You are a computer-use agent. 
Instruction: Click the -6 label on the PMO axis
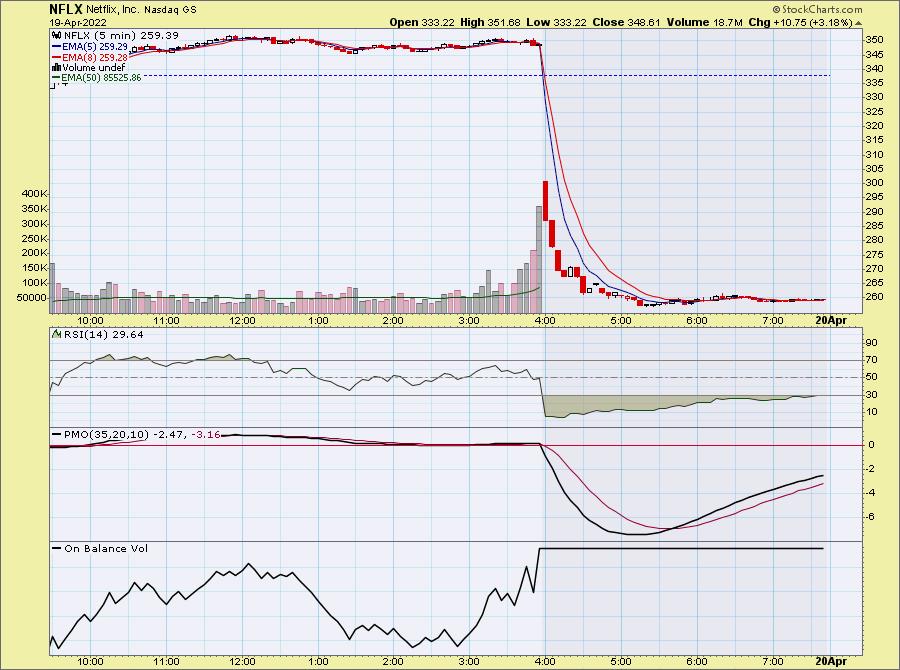(x=870, y=516)
